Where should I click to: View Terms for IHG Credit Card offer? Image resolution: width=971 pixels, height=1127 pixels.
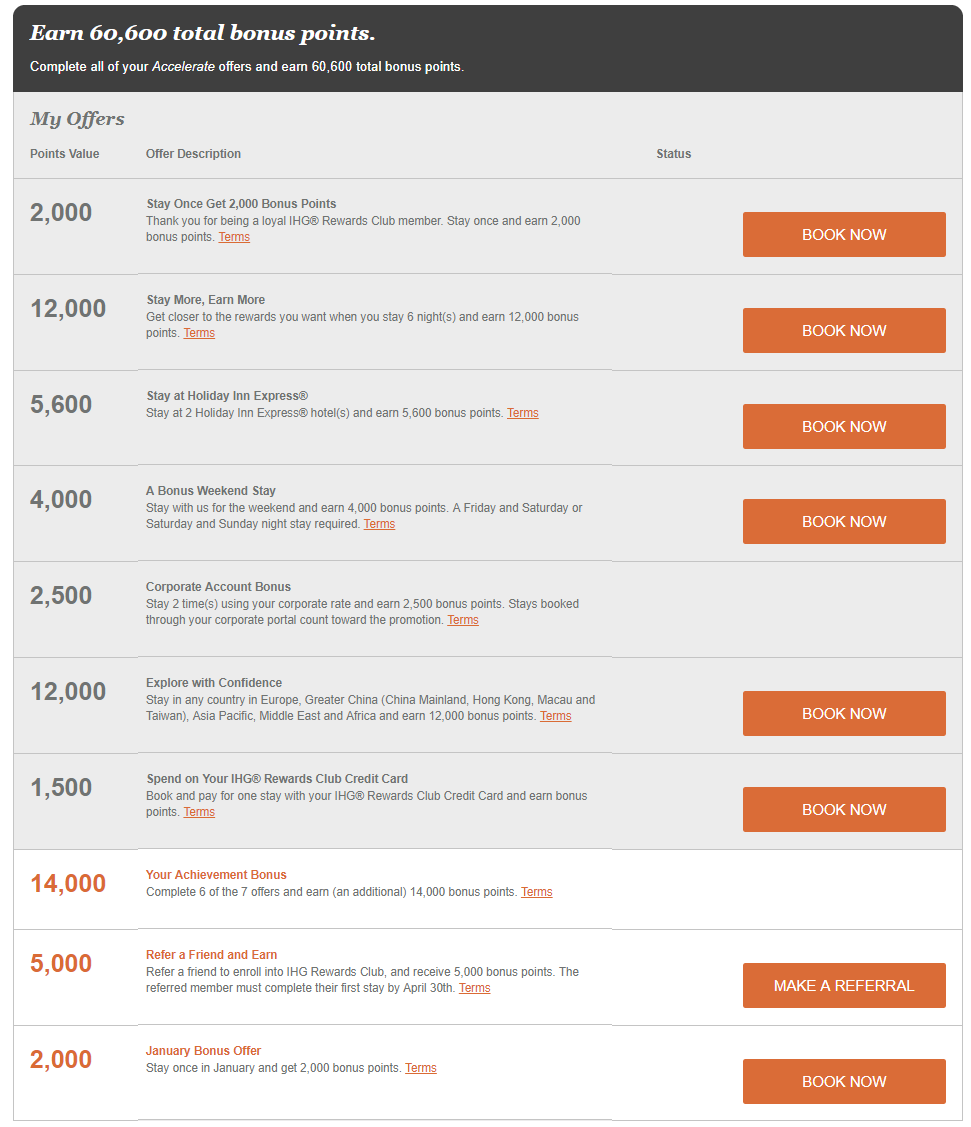coord(199,812)
